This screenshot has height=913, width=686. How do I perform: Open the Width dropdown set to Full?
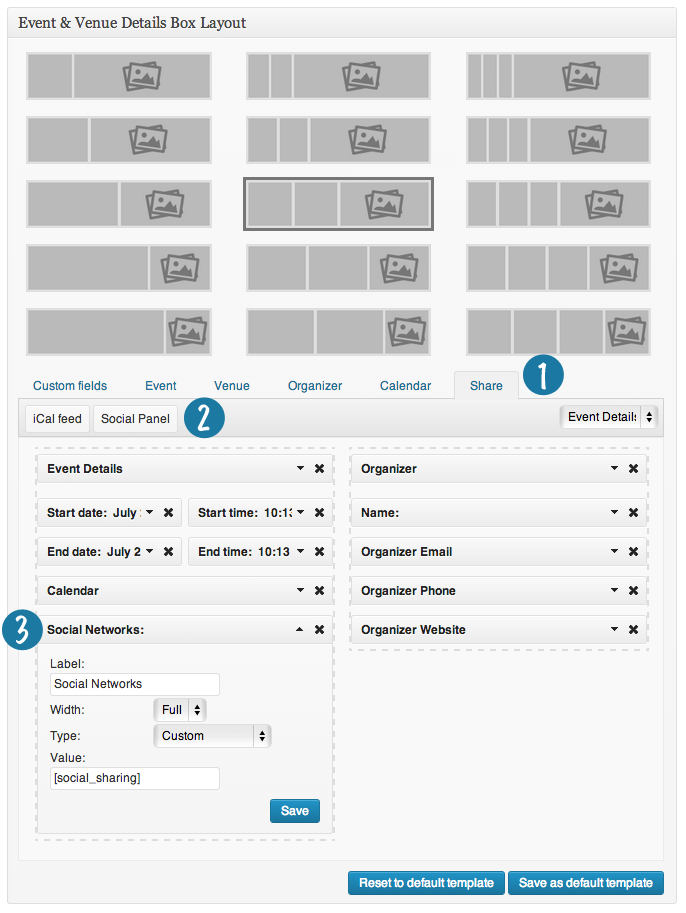point(180,710)
